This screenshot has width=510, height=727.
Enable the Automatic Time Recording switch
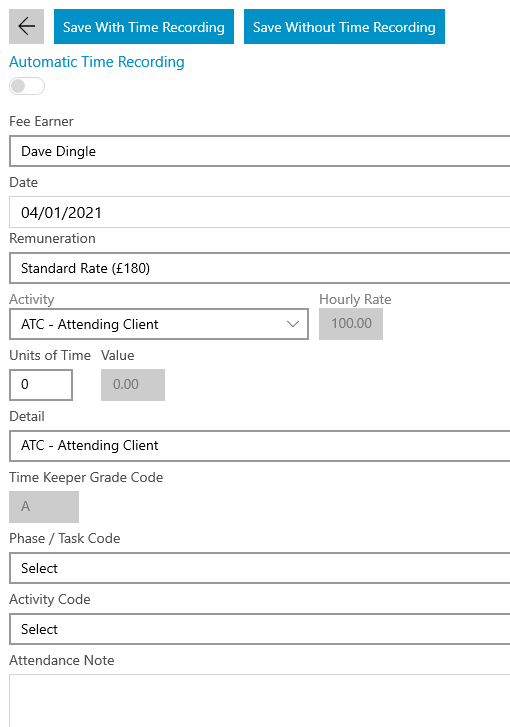tap(27, 86)
